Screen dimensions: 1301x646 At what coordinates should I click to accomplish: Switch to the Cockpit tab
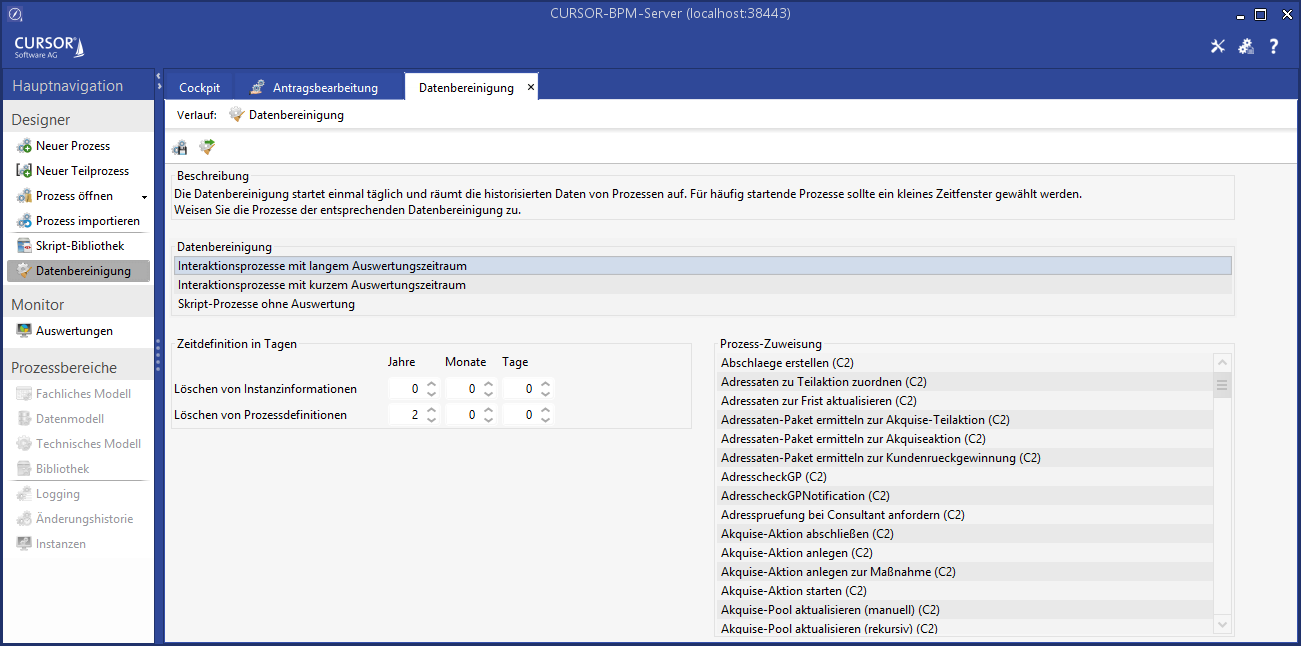point(199,88)
